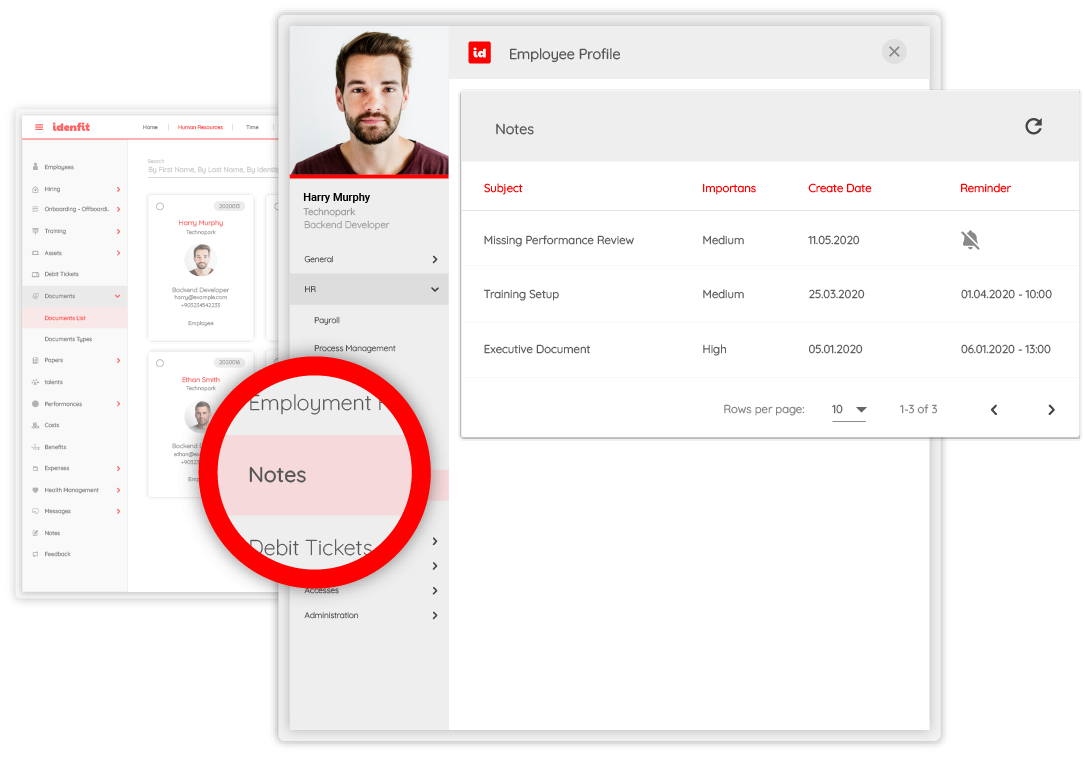1084x757 pixels.
Task: Expand the Performances submenu arrow
Action: [118, 404]
